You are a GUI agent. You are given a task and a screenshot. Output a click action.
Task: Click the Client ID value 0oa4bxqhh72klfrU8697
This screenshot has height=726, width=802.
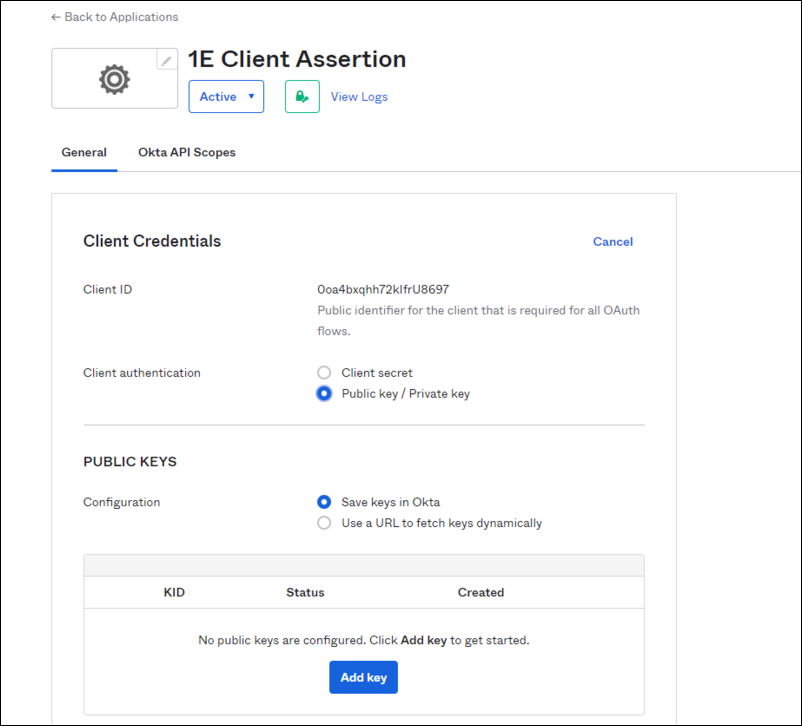[x=383, y=290]
